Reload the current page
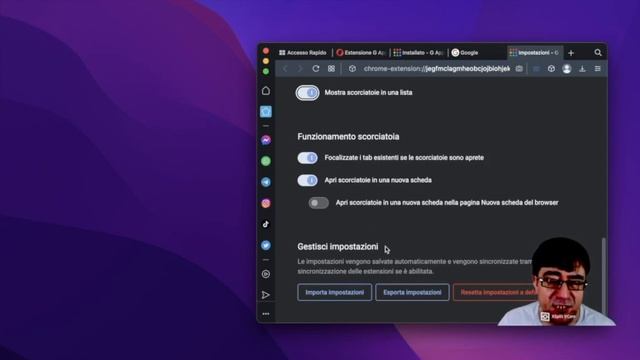The height and width of the screenshot is (360, 640). 316,69
